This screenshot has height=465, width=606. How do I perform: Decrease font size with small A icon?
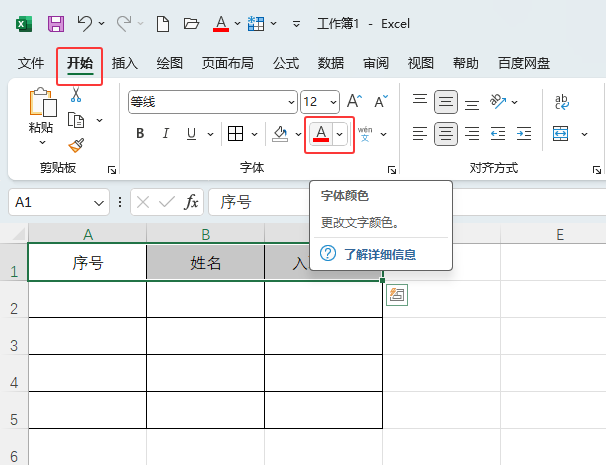(x=381, y=102)
